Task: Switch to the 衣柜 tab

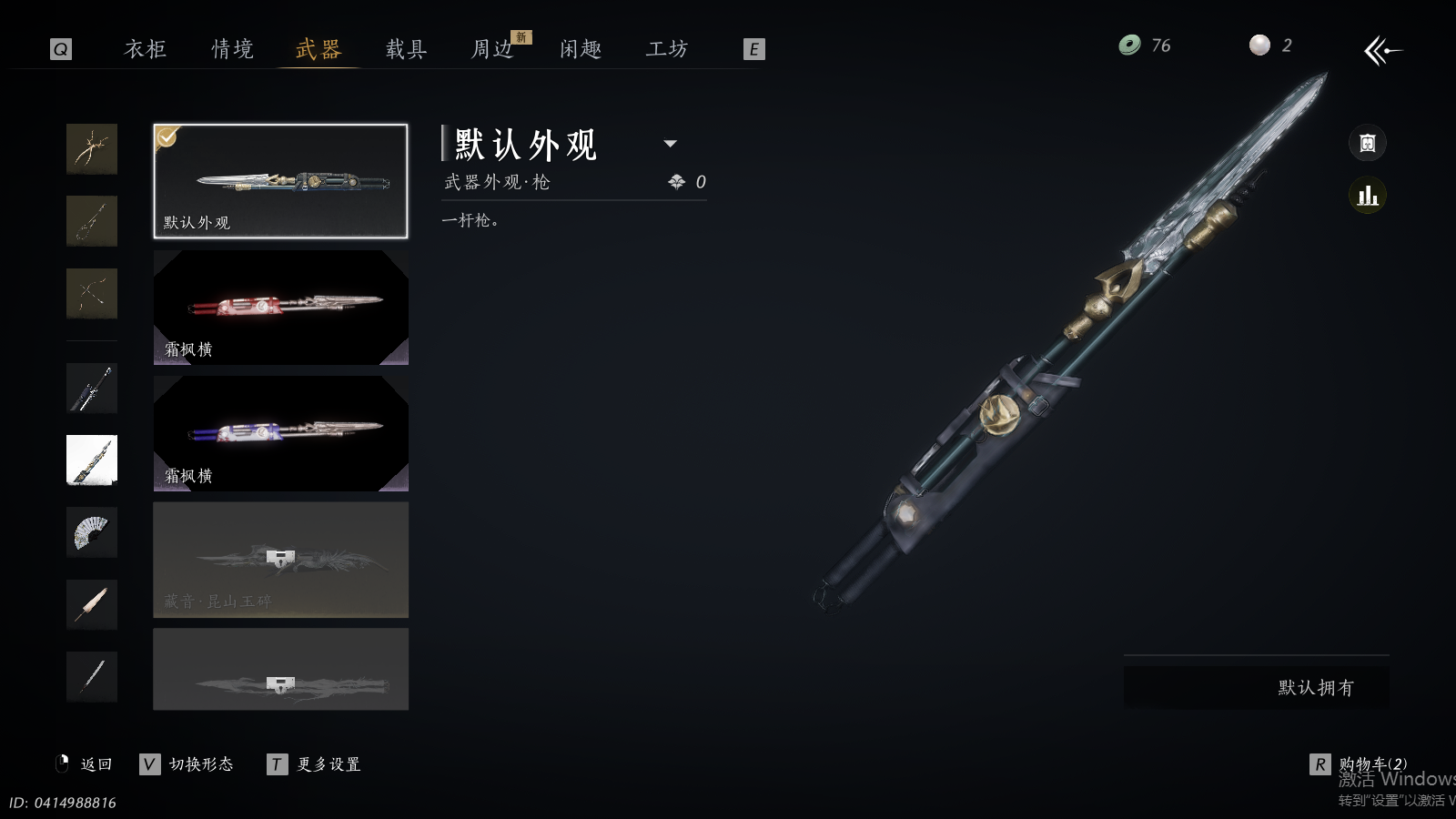Action: 146,49
